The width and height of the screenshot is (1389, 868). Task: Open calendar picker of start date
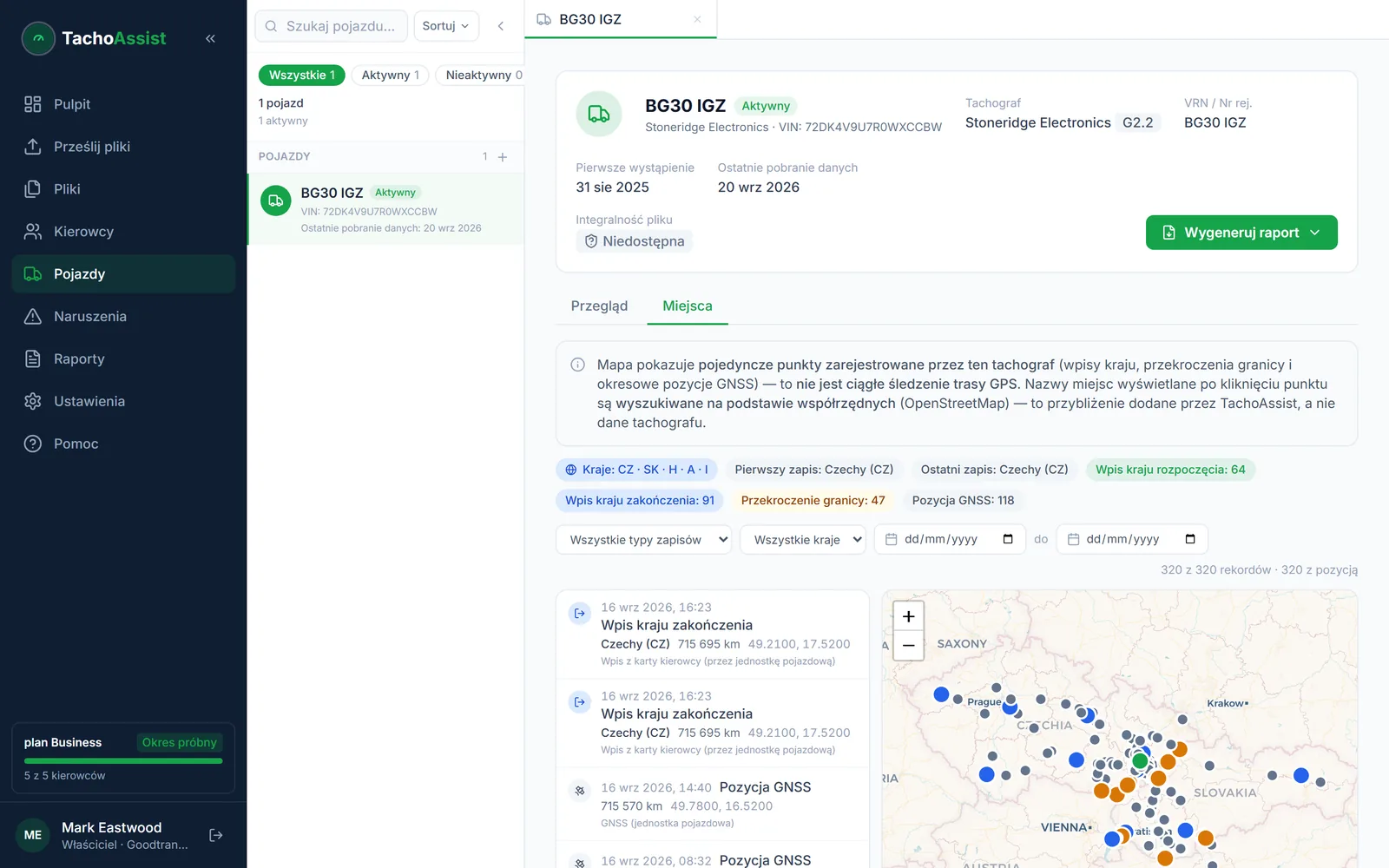coord(1008,540)
